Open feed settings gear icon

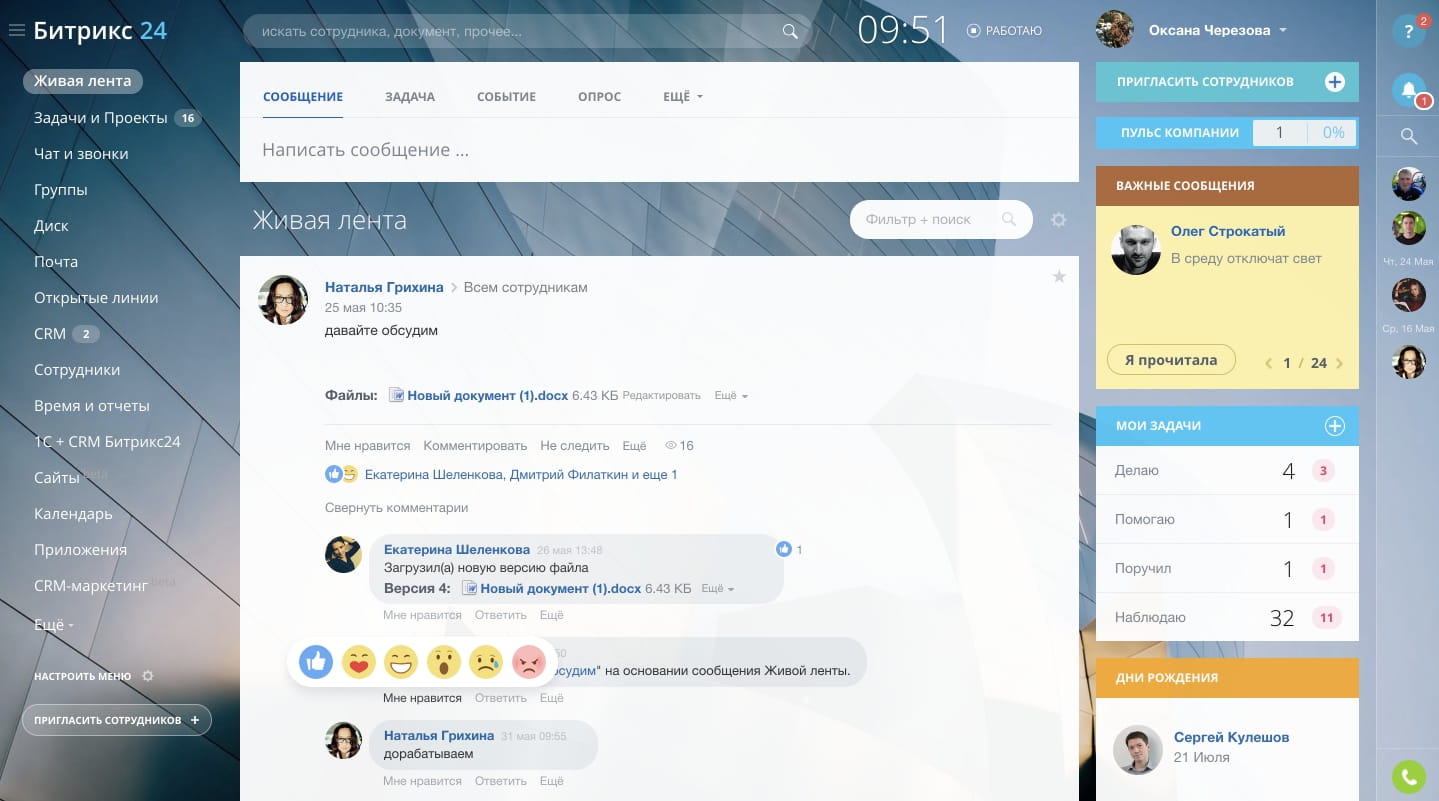(1059, 220)
